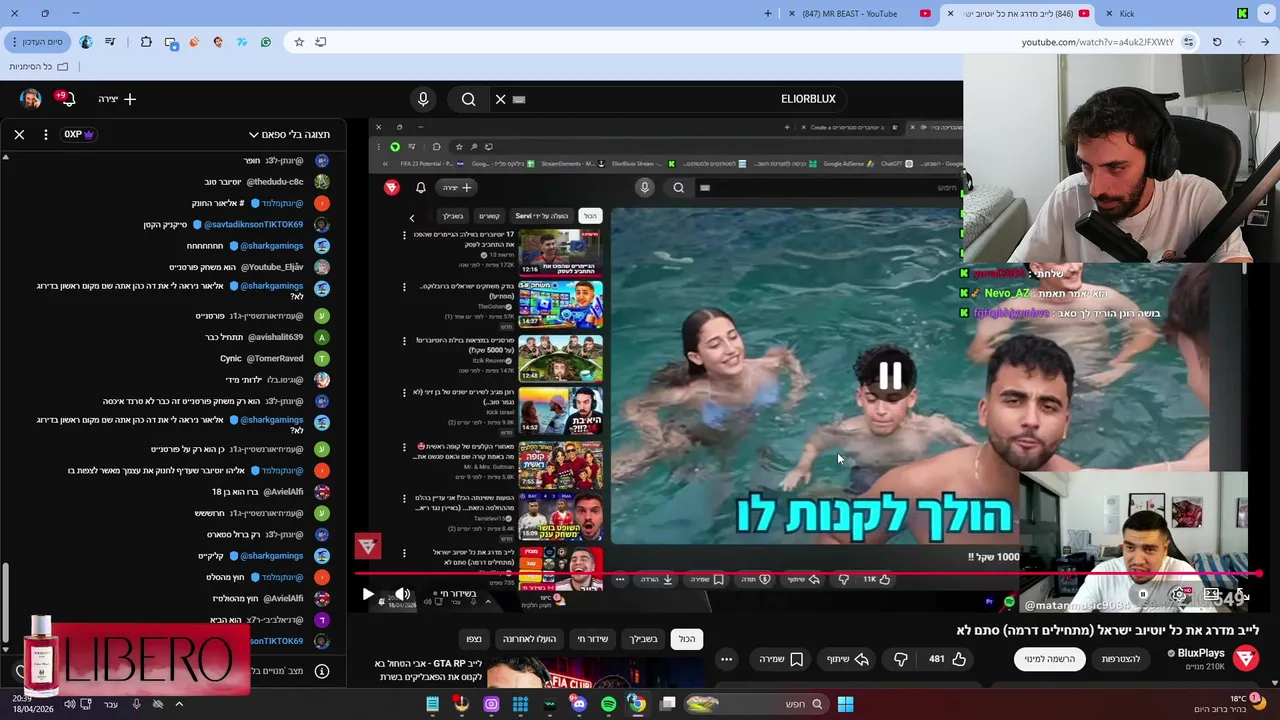The height and width of the screenshot is (720, 1280).
Task: Click the @TomerRaved chat username
Action: tap(275, 358)
